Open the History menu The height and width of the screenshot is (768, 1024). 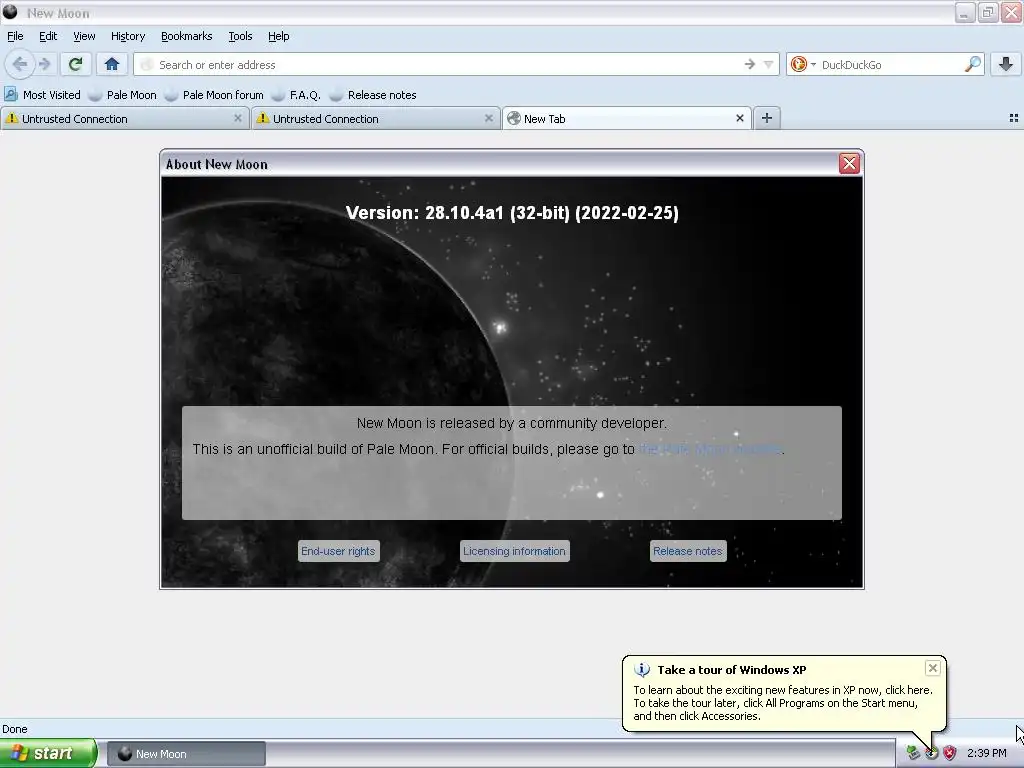point(127,36)
